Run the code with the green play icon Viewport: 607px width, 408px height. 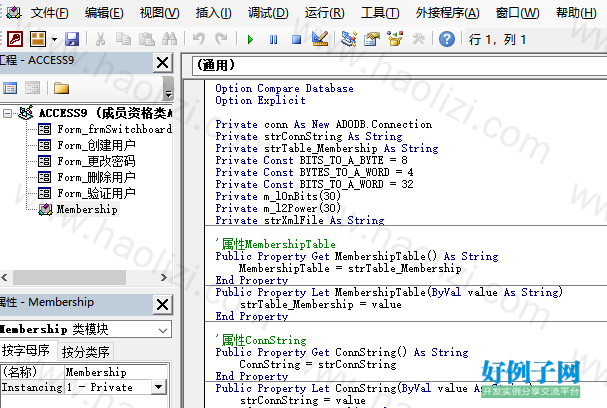tap(250, 39)
